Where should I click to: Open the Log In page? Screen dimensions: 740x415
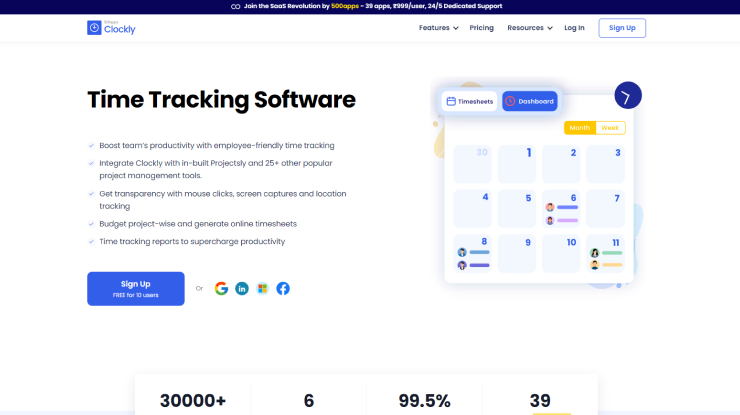point(574,28)
